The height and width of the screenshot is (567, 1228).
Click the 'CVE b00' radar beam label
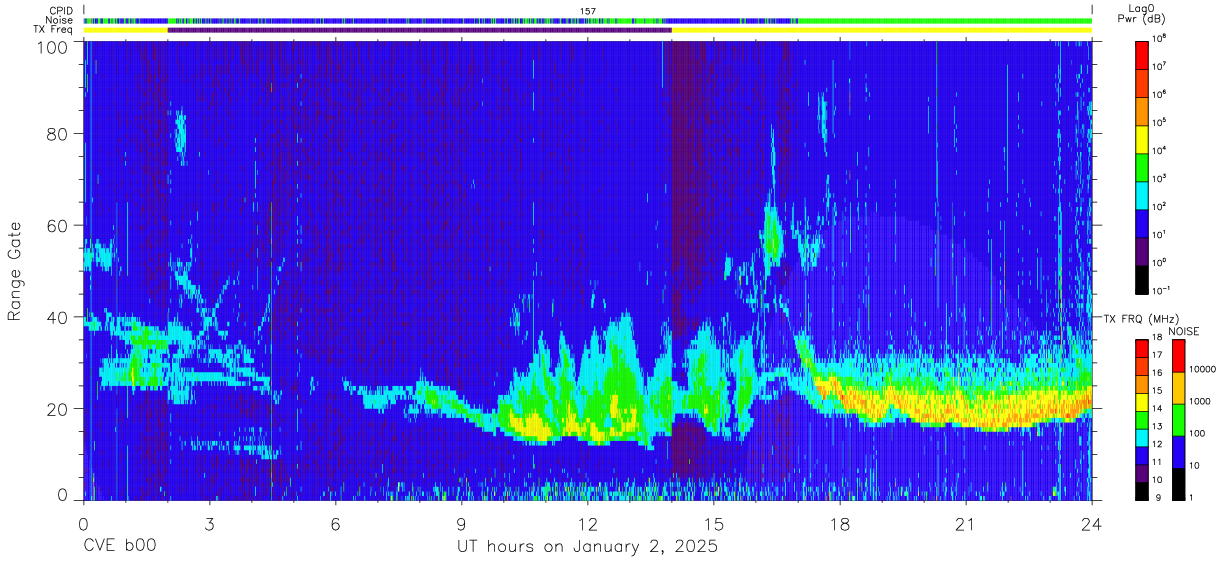click(x=119, y=548)
